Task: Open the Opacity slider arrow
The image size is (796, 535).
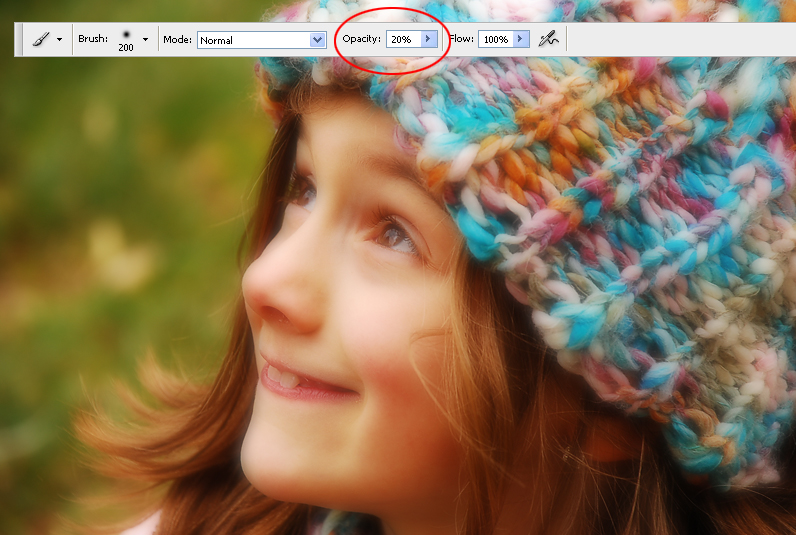Action: pyautogui.click(x=429, y=39)
